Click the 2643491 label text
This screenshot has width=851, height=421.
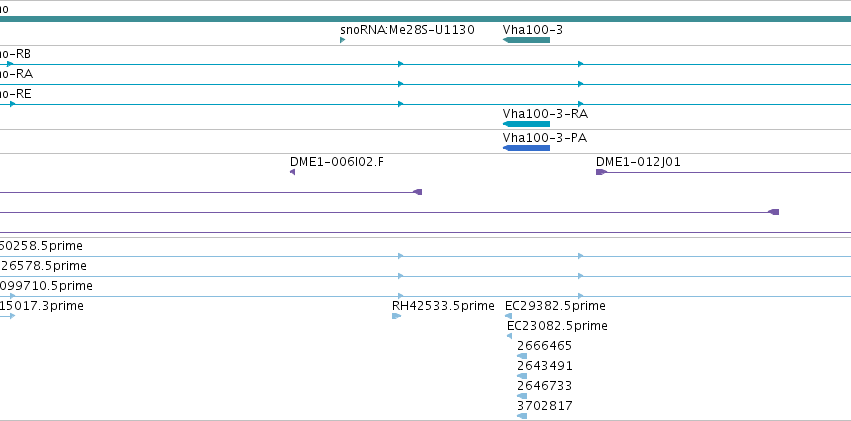click(x=544, y=366)
